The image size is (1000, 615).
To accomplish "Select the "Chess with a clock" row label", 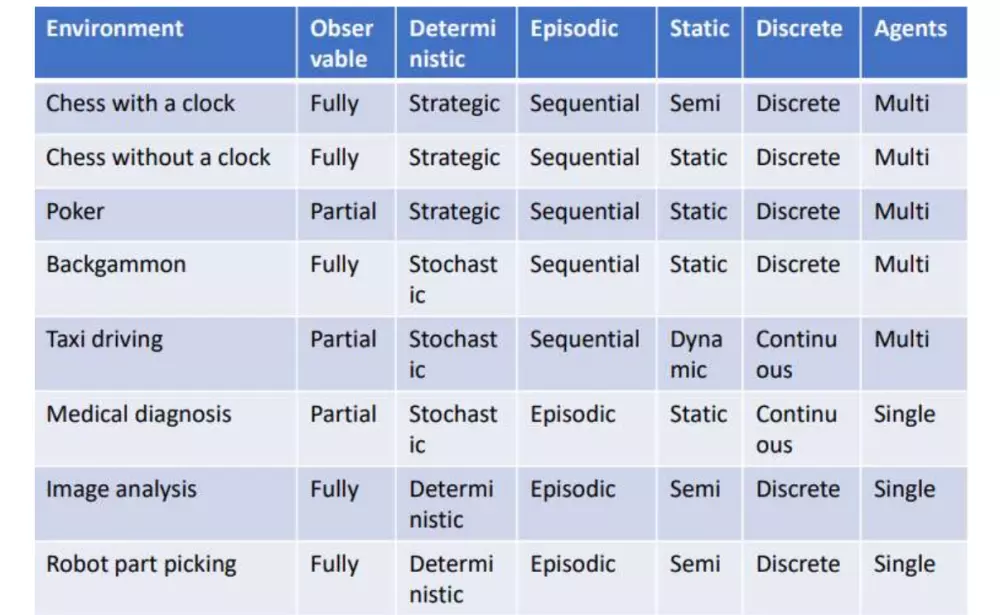I will pyautogui.click(x=141, y=103).
